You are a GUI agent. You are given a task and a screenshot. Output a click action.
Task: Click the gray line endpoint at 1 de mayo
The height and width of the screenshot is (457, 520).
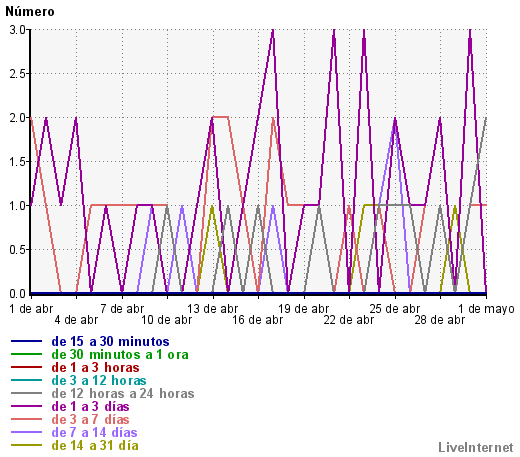(486, 119)
